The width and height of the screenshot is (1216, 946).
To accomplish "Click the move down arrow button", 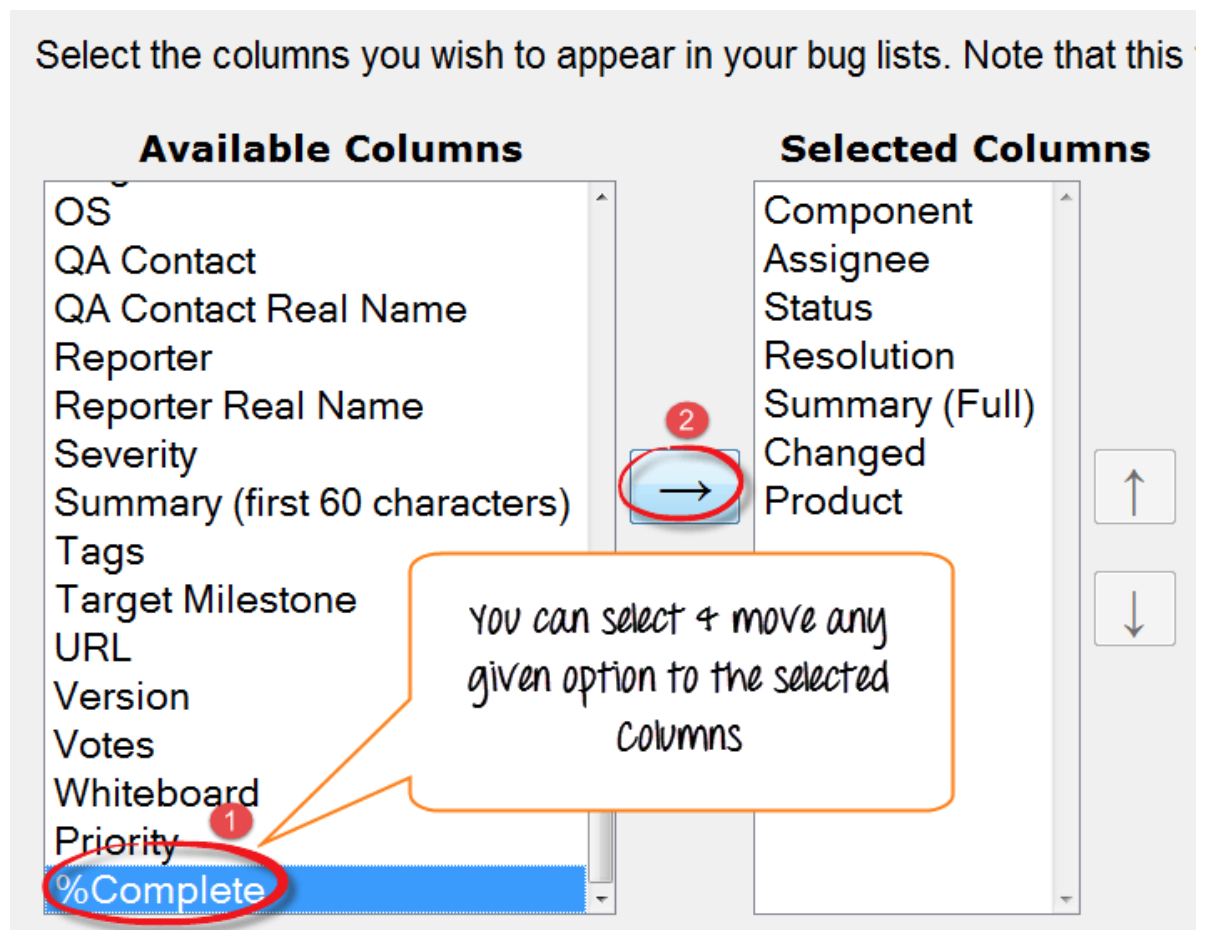I will [1134, 609].
